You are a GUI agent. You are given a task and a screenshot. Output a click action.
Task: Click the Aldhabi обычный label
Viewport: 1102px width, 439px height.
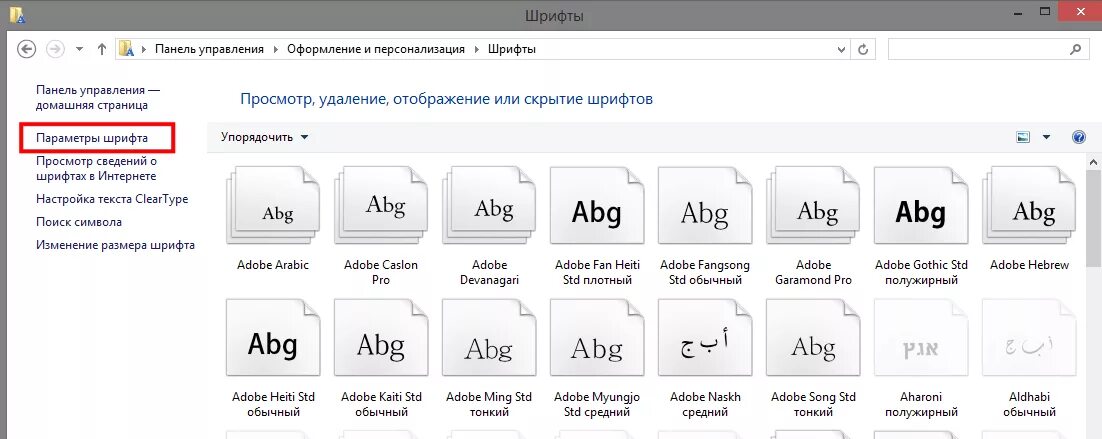1029,405
